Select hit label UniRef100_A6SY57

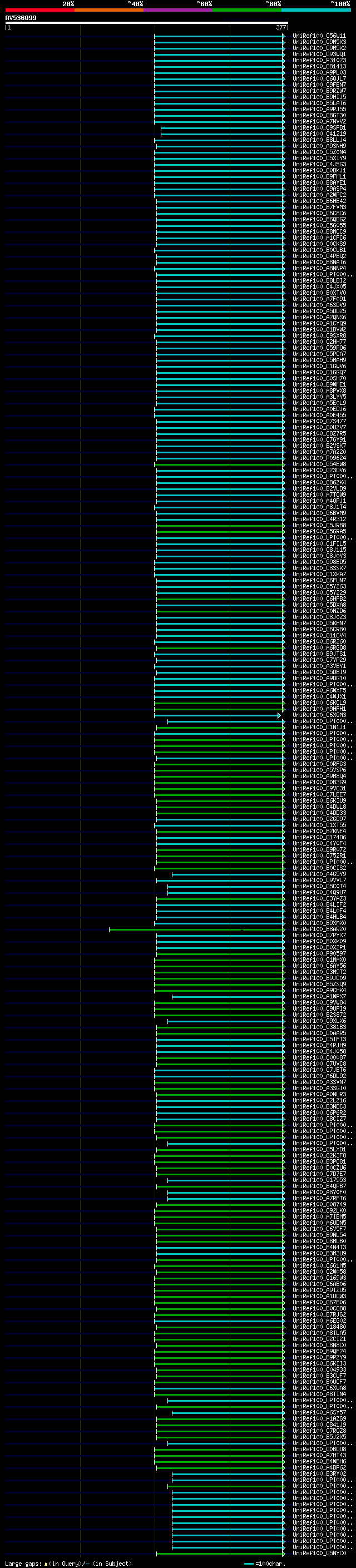[319, 1412]
